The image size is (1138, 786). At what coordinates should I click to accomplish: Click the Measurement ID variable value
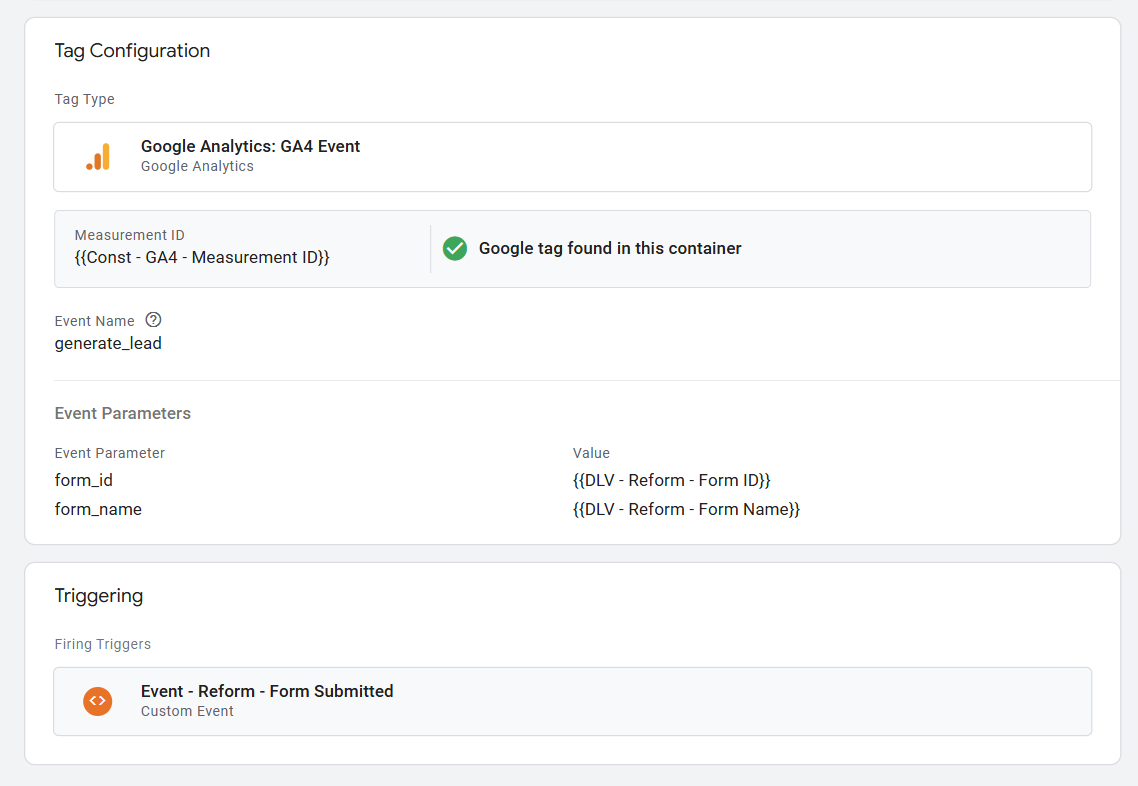[x=202, y=258]
